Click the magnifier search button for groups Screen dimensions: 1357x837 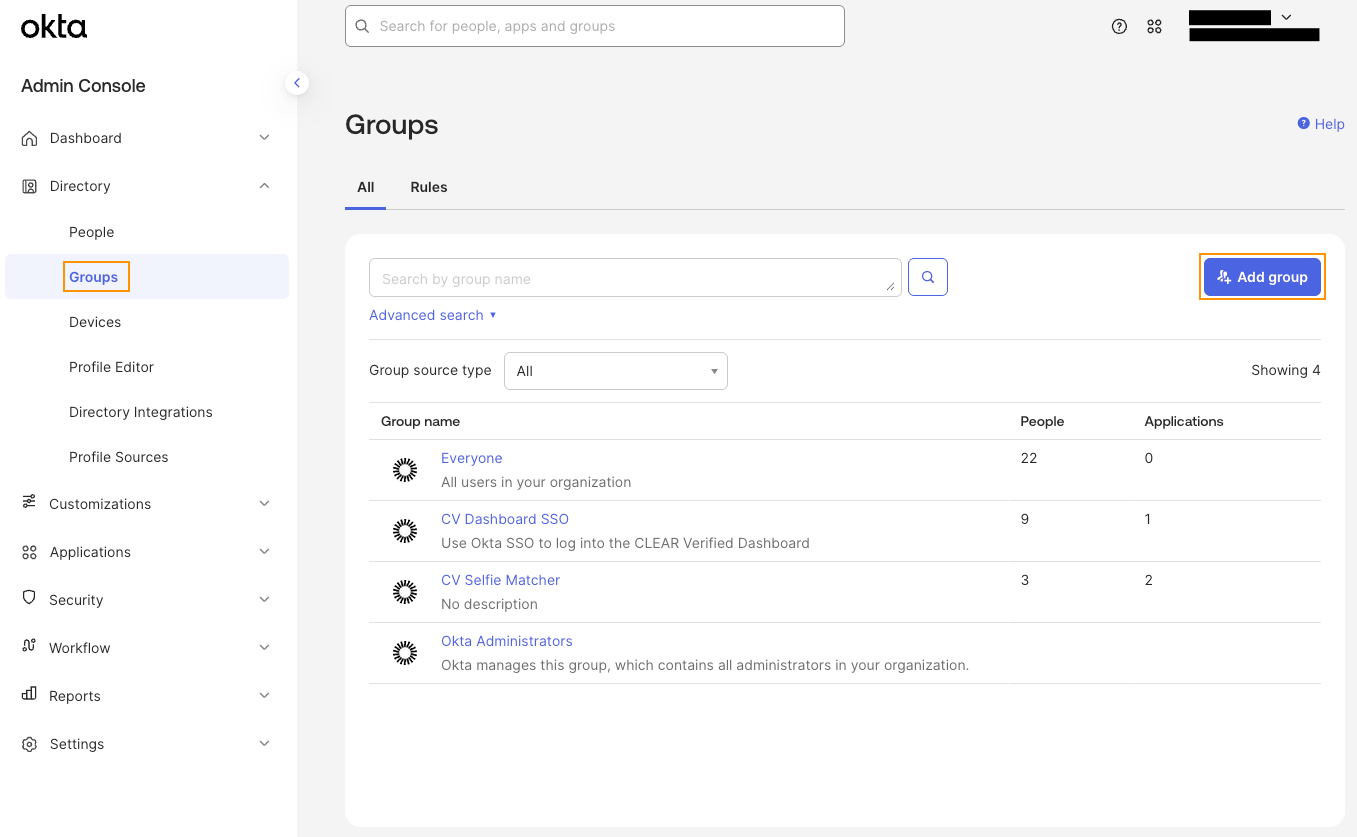coord(928,278)
